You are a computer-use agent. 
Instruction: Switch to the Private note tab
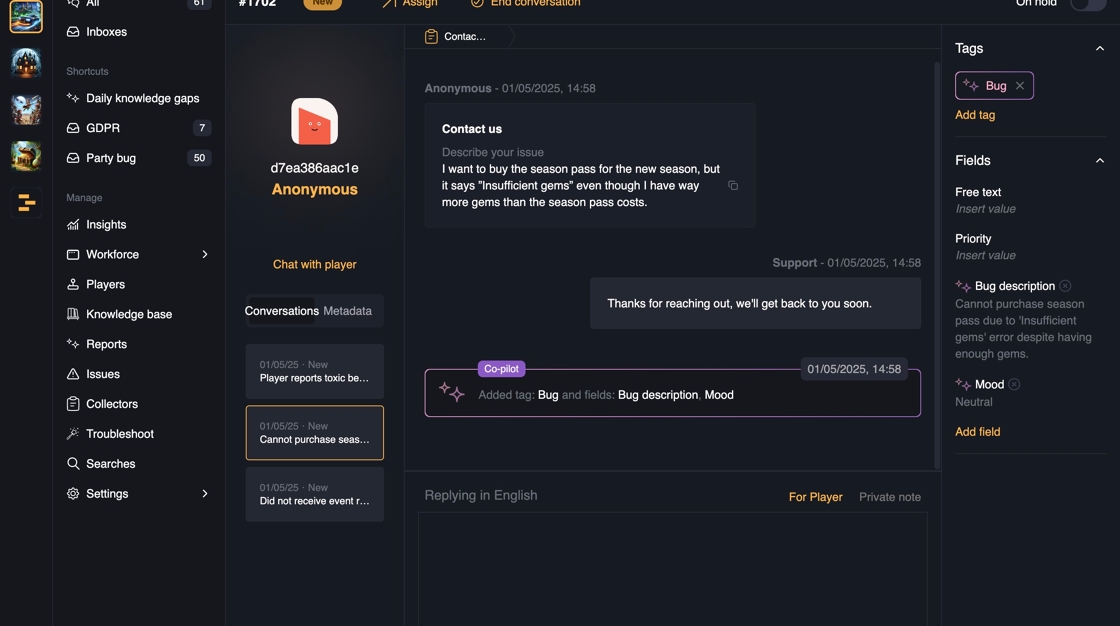[889, 497]
